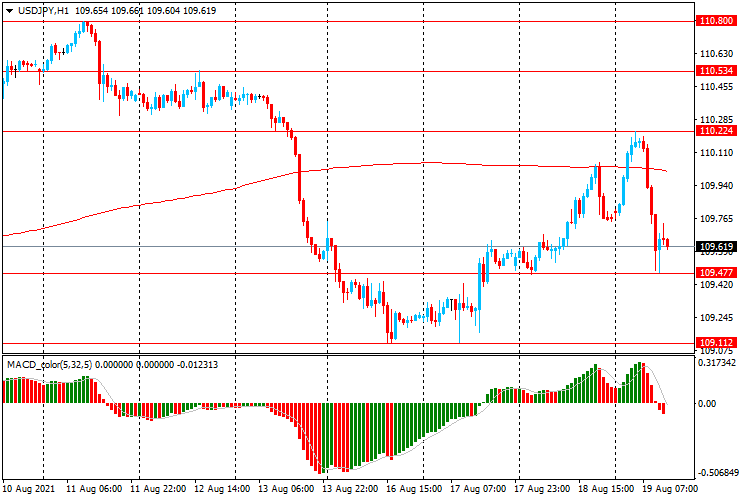
Task: Click the -0.506849 MACD scale value
Action: (716, 473)
